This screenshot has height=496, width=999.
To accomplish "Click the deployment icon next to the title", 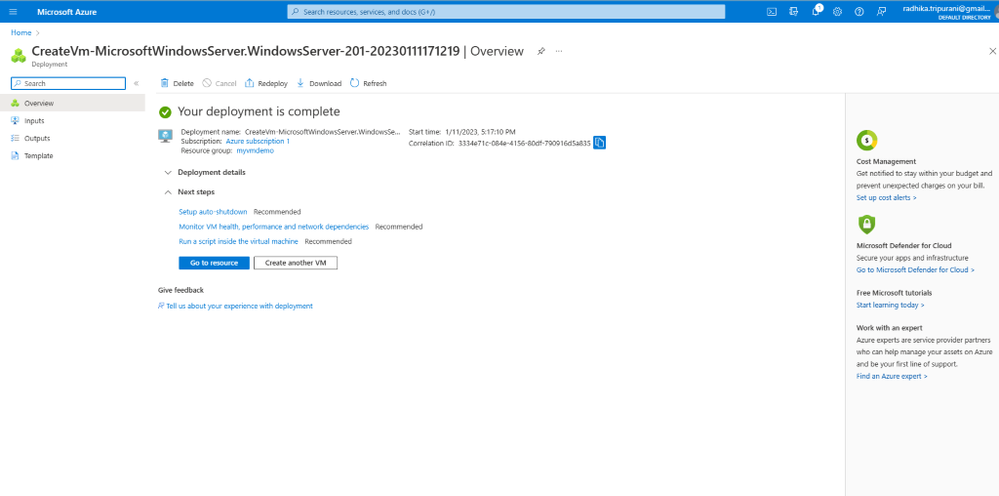I will 18,55.
